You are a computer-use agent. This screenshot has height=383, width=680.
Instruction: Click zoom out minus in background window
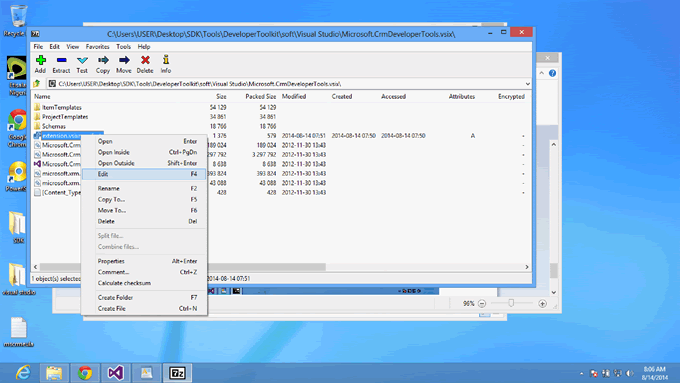(x=482, y=304)
